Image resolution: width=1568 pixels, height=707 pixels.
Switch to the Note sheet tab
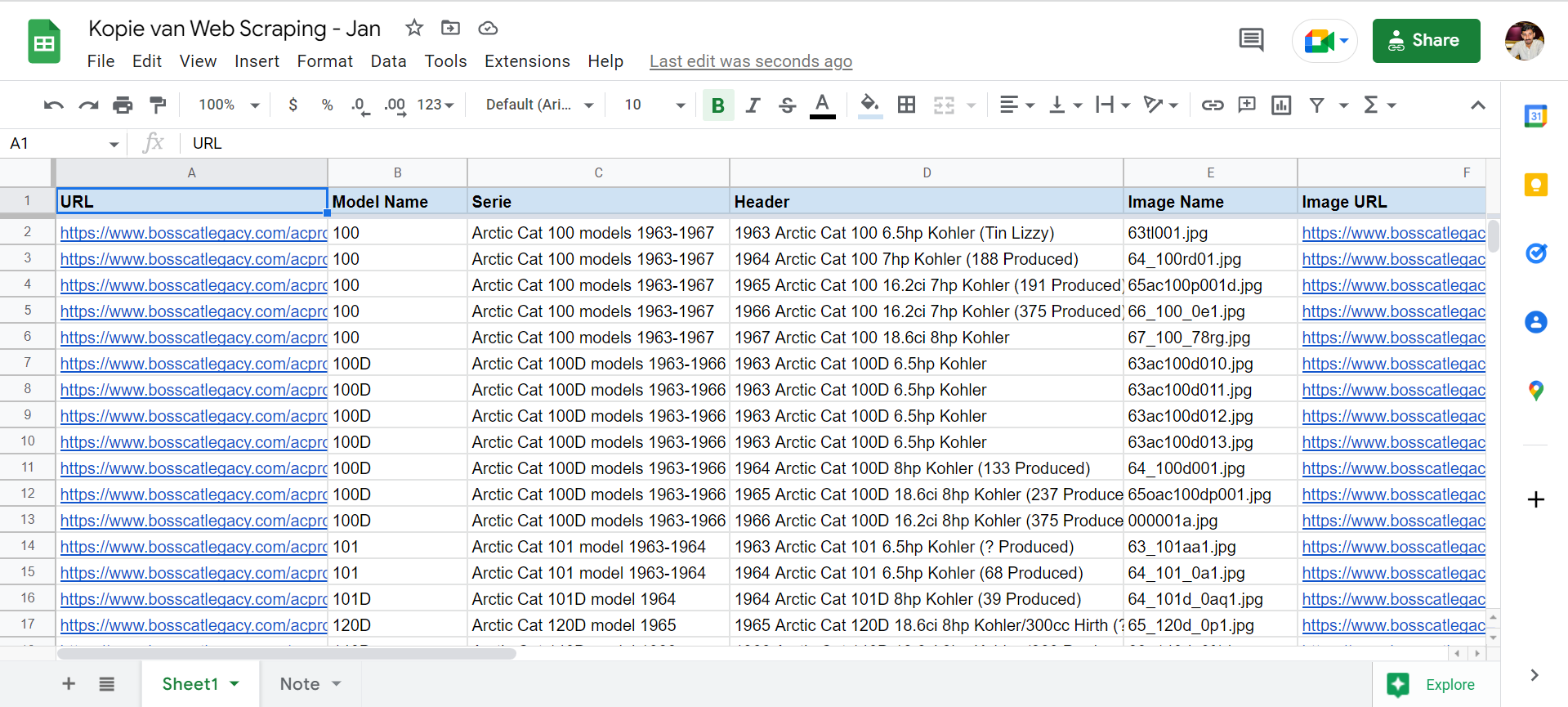click(x=310, y=684)
